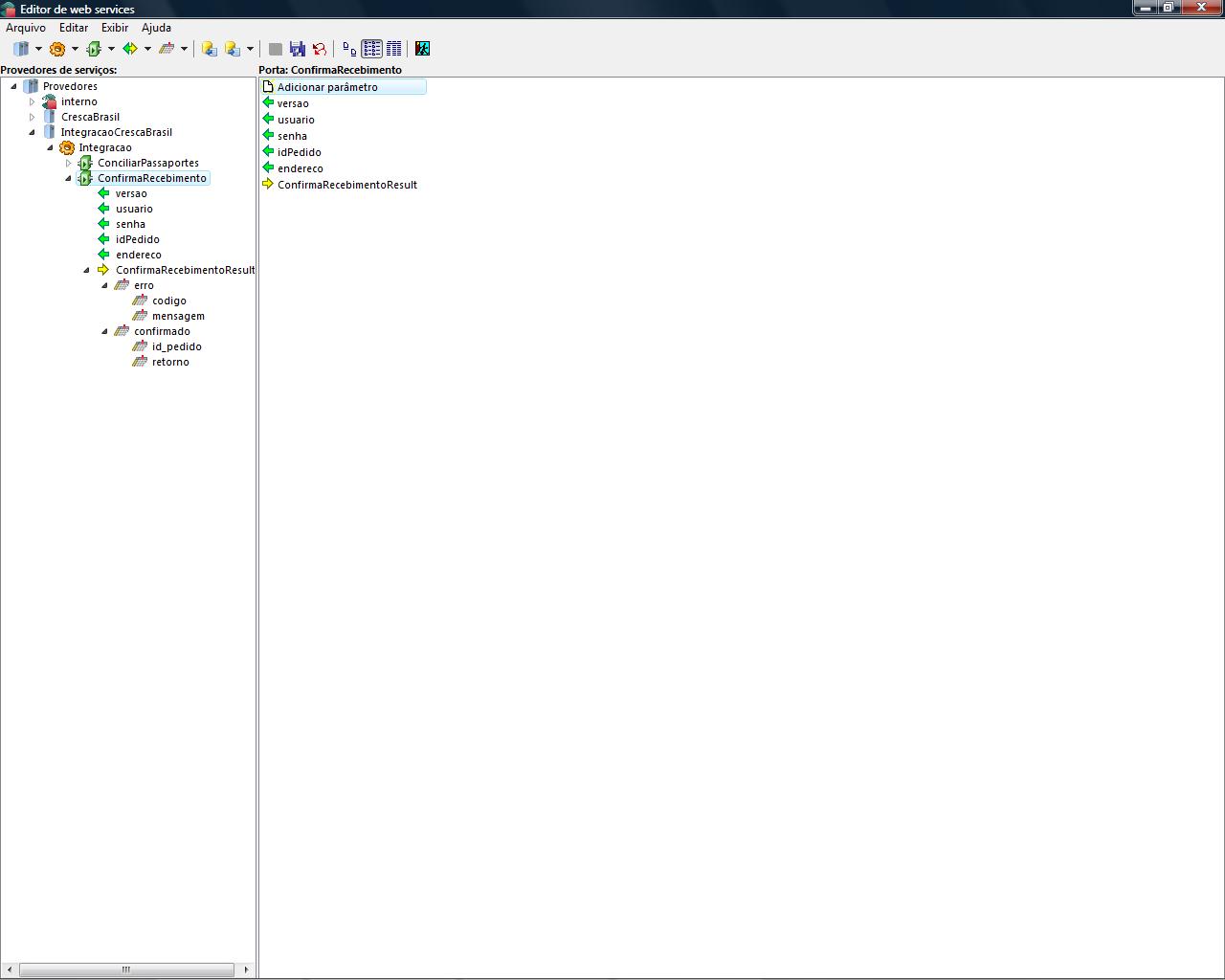This screenshot has height=980, width=1225.
Task: Click the CrescaBrasil provider icon in tree
Action: pyautogui.click(x=50, y=117)
